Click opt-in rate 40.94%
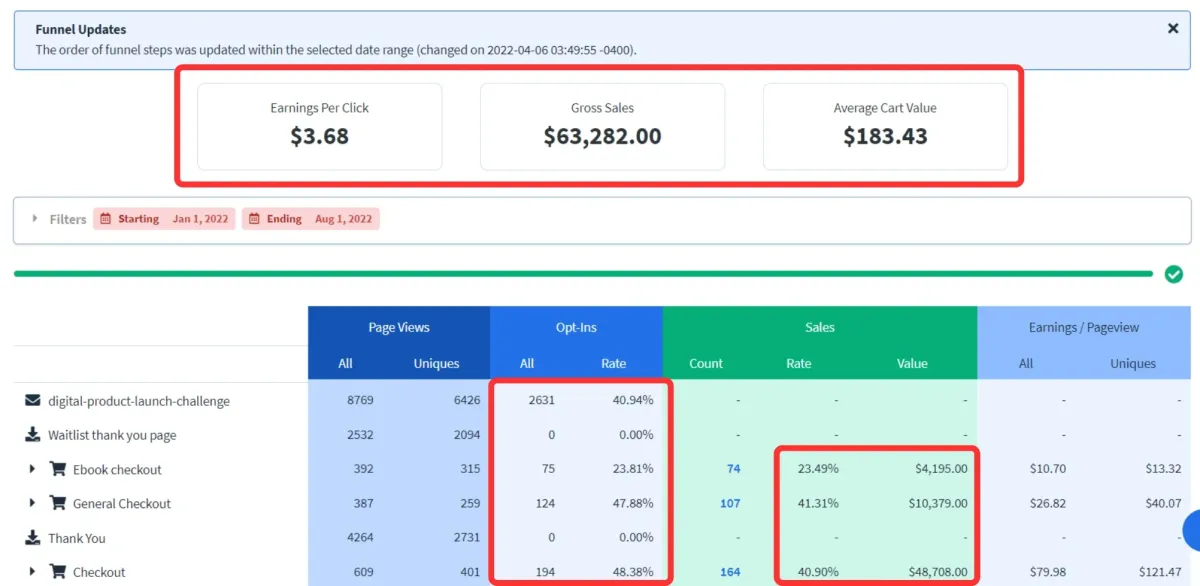 coord(633,401)
